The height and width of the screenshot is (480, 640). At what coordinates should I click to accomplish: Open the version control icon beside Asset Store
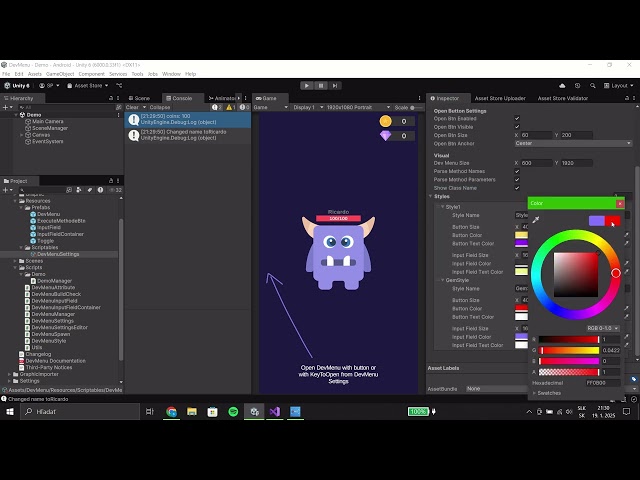[x=119, y=86]
